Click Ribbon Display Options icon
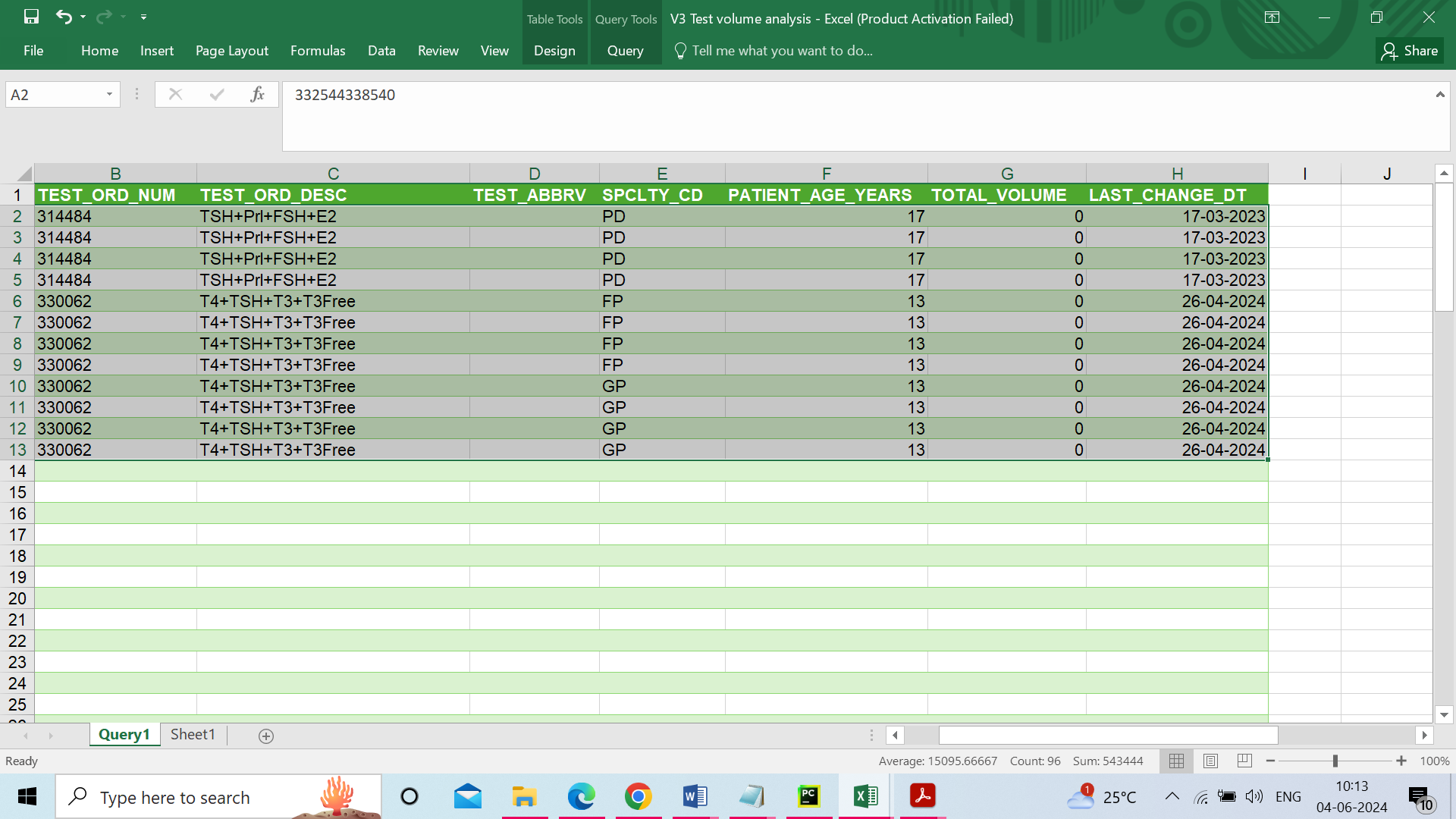1456x819 pixels. point(1272,17)
